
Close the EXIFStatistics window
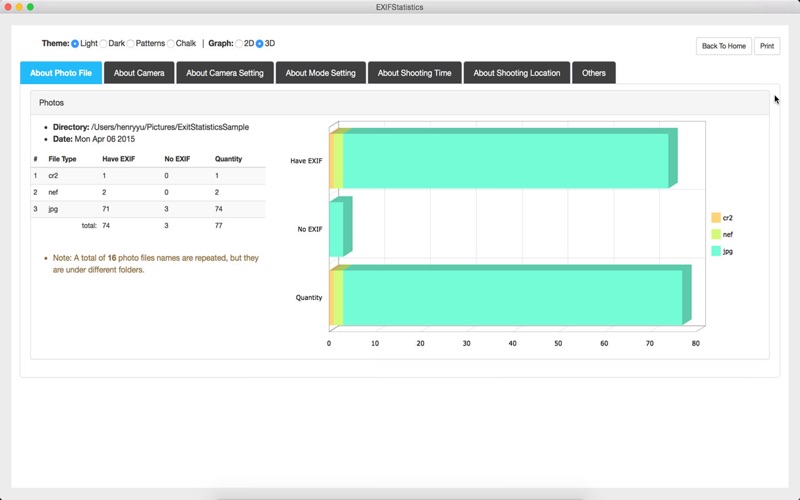[8, 7]
